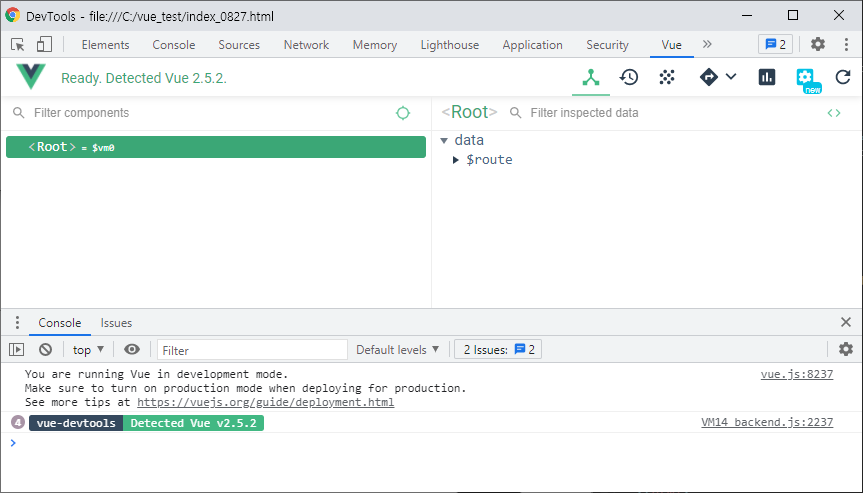Expand the $route entry
863x493 pixels.
(x=456, y=160)
